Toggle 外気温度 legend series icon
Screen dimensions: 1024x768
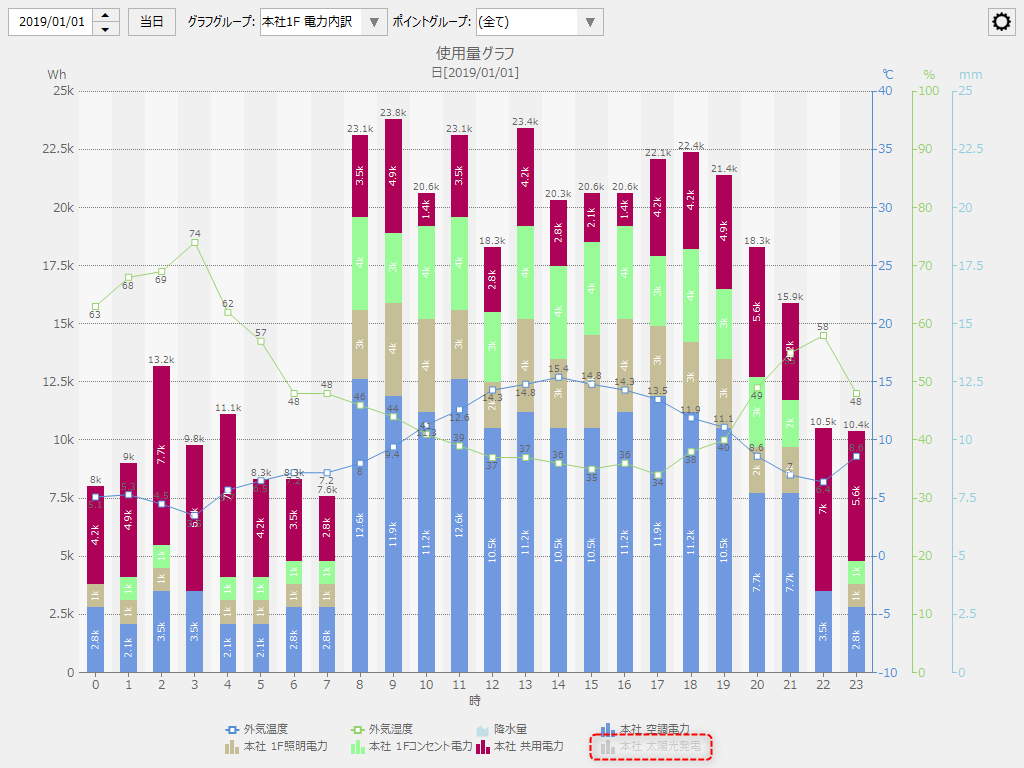233,729
